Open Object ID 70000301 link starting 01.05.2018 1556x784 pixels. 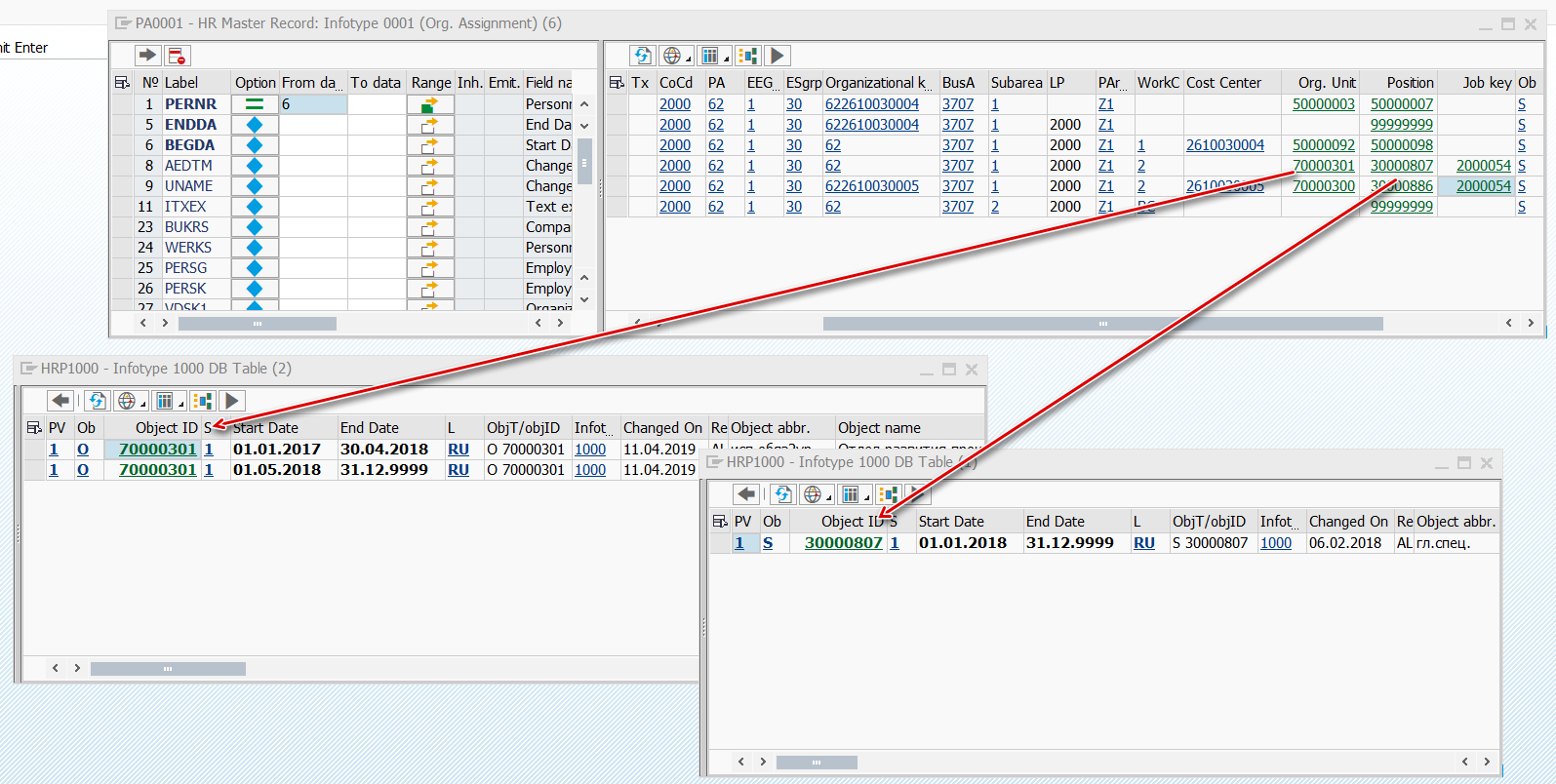[158, 470]
